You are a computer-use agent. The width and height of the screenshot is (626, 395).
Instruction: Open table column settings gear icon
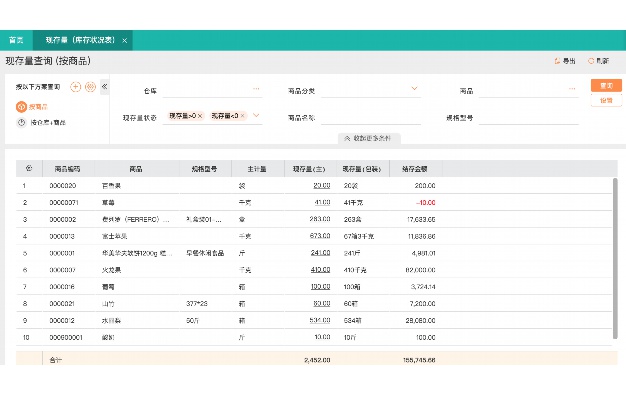(29, 168)
